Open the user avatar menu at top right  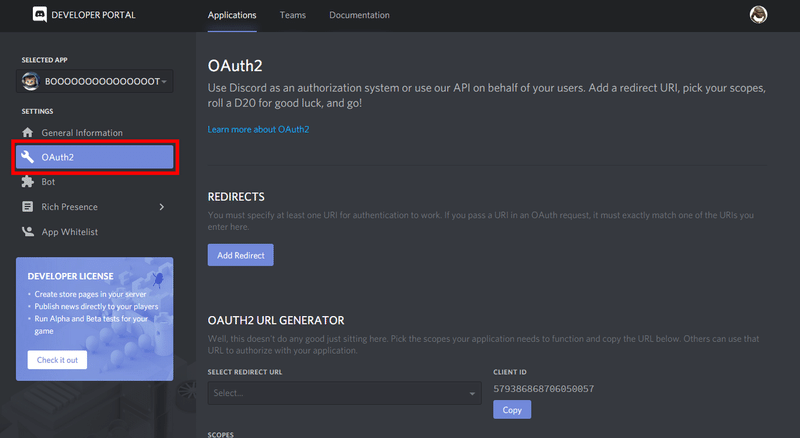pyautogui.click(x=758, y=15)
